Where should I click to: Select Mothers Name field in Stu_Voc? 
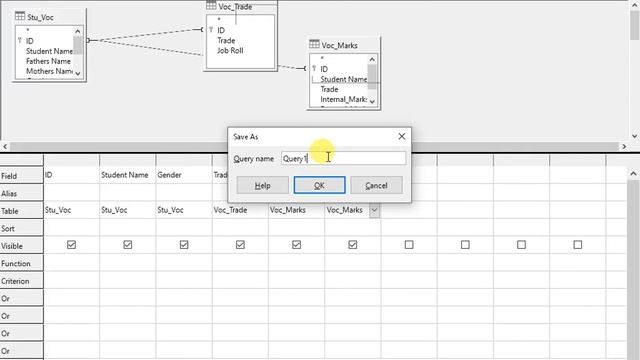[49, 71]
